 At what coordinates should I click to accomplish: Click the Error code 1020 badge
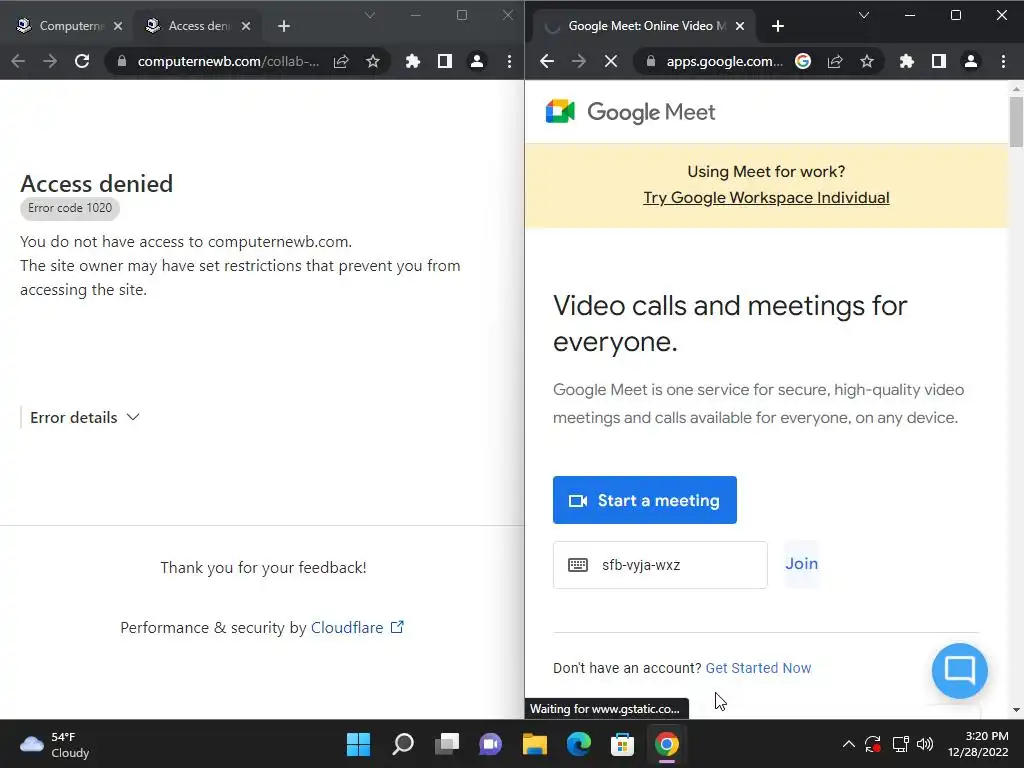tap(70, 208)
